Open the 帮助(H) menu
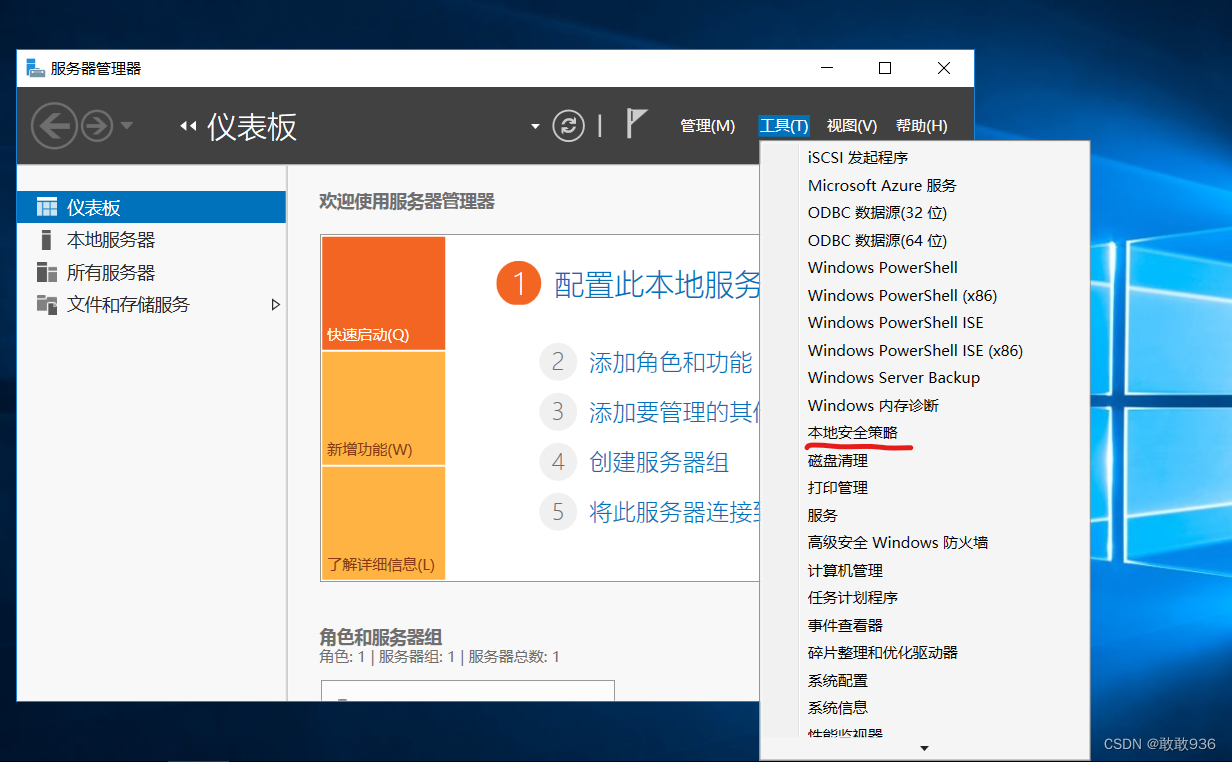The width and height of the screenshot is (1232, 762). (x=922, y=126)
